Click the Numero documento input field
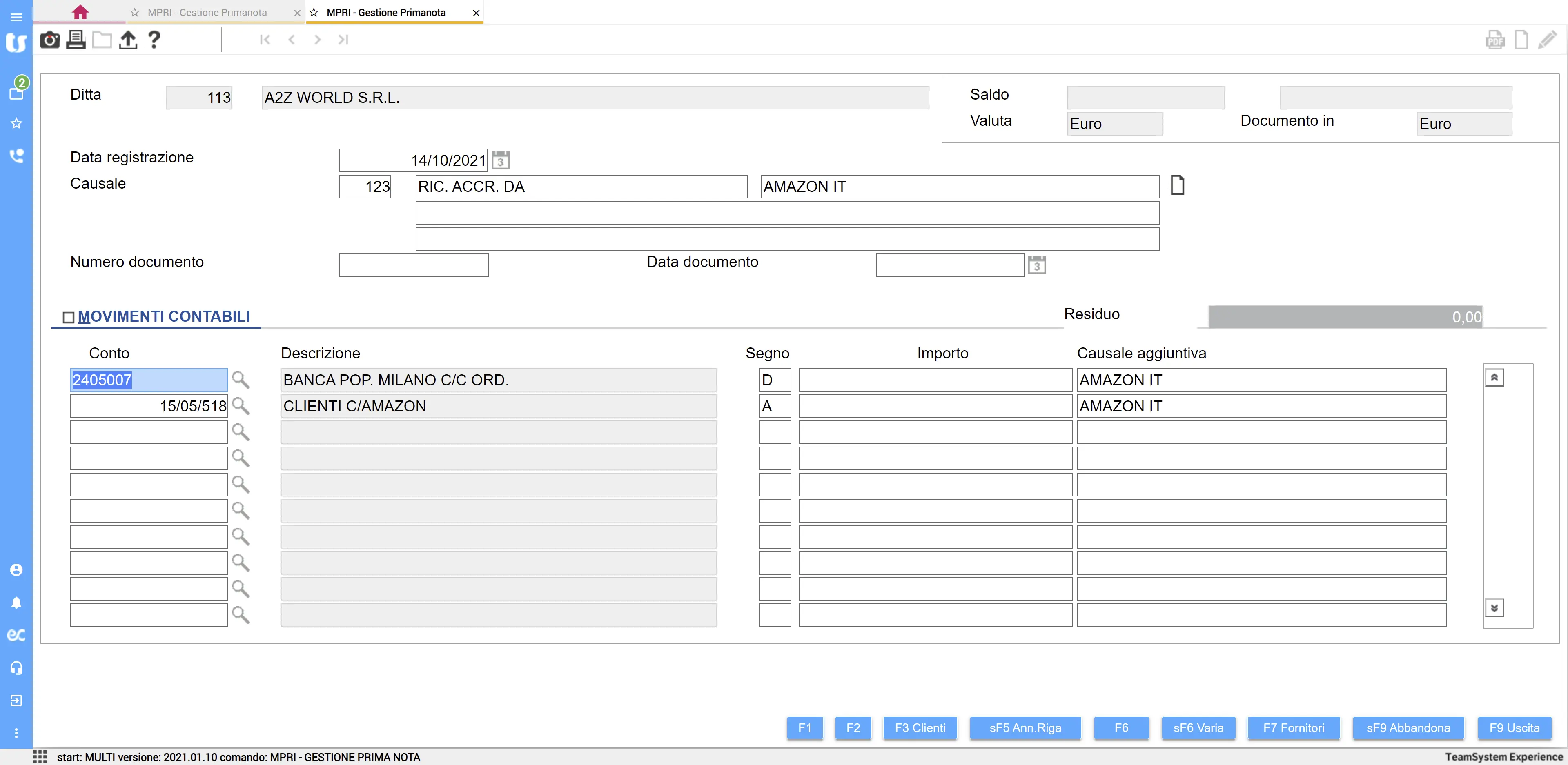This screenshot has height=765, width=1568. coord(413,265)
